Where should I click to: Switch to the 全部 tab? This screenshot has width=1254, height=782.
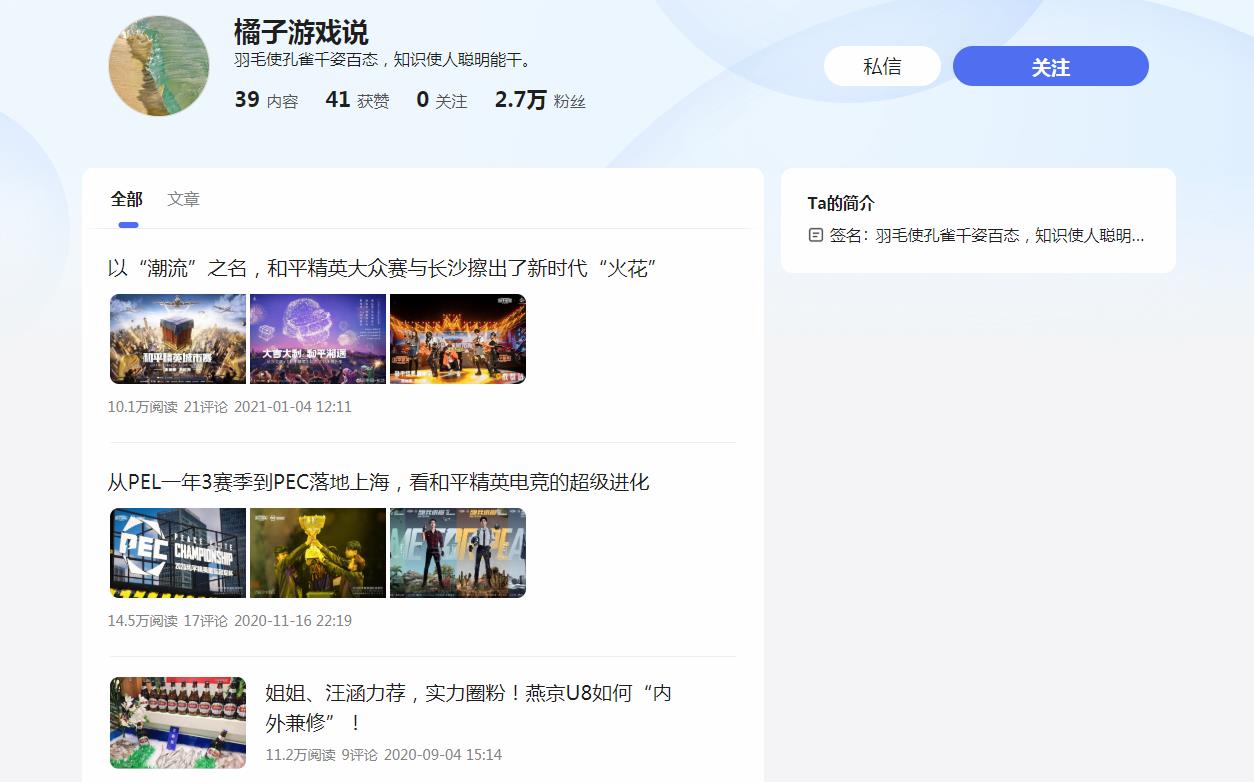[x=127, y=199]
